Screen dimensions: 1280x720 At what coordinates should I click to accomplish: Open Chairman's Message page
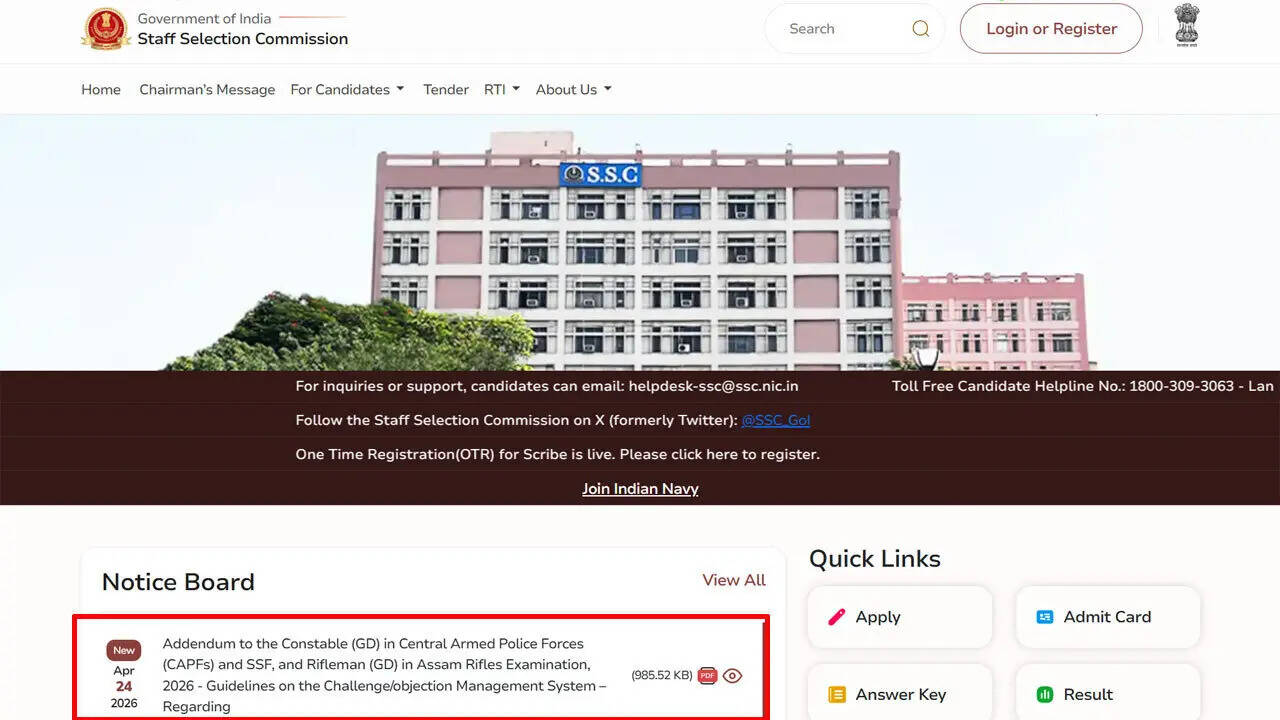(207, 90)
